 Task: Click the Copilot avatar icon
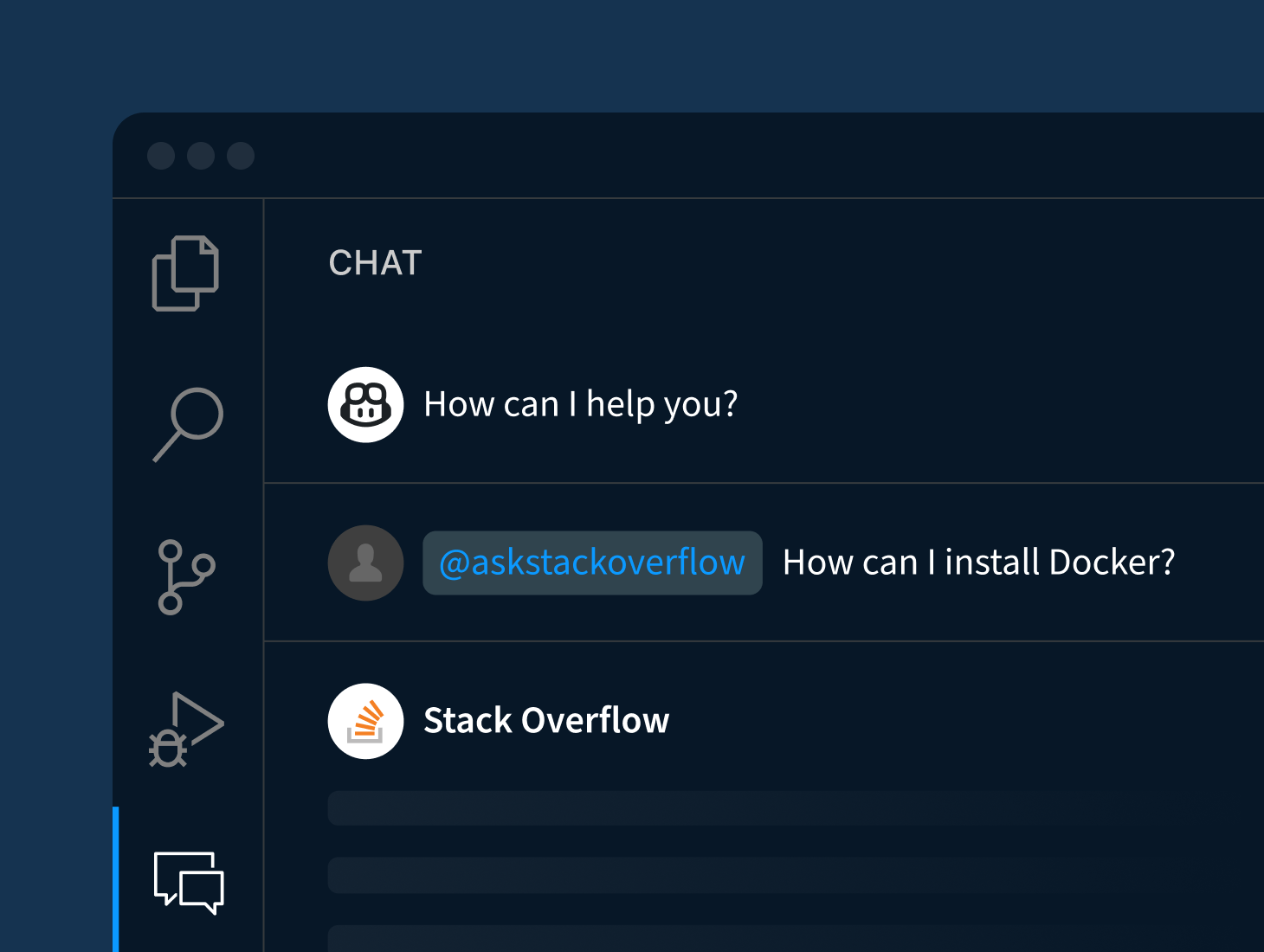pos(365,404)
